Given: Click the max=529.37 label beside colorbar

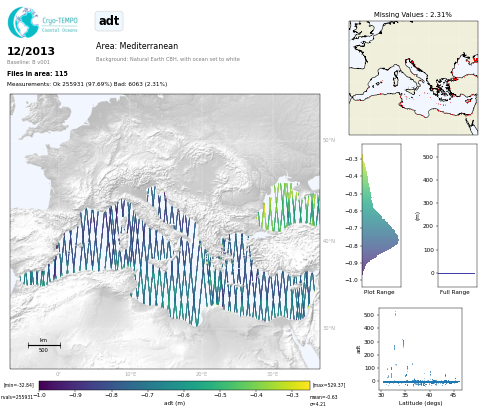Looking at the screenshot, I should point(329,385).
